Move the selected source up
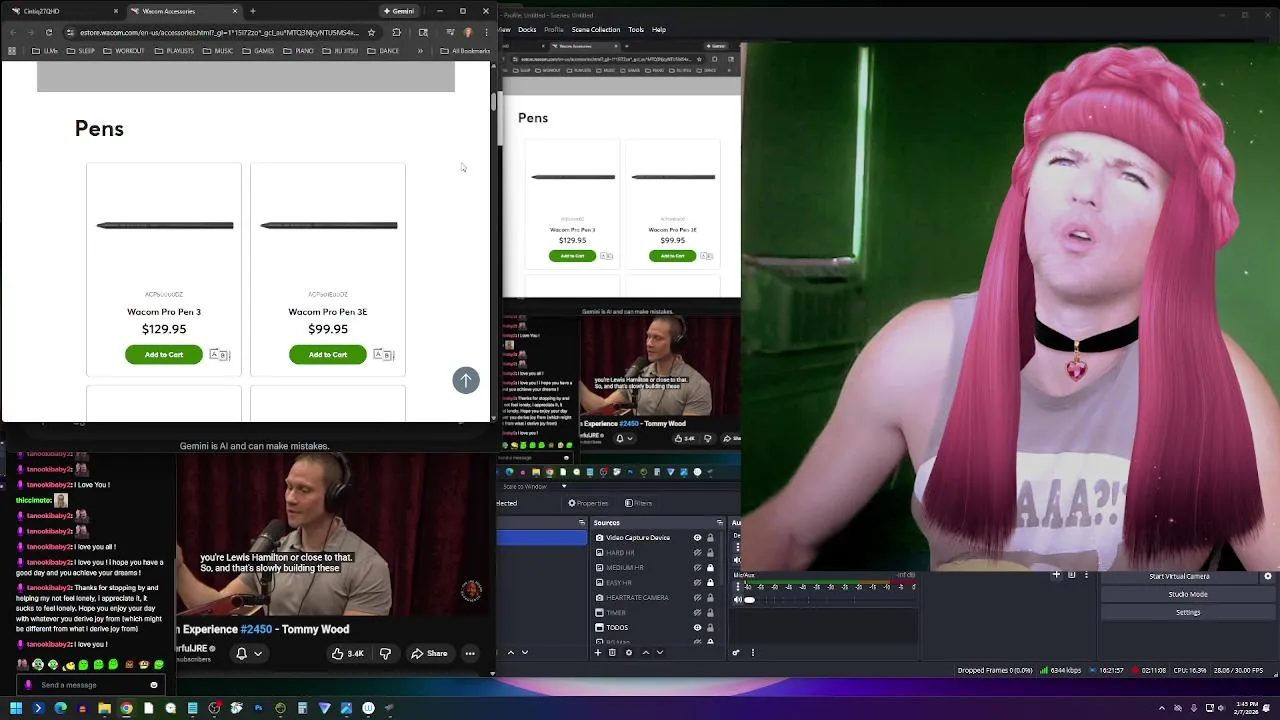This screenshot has height=720, width=1280. [x=645, y=653]
